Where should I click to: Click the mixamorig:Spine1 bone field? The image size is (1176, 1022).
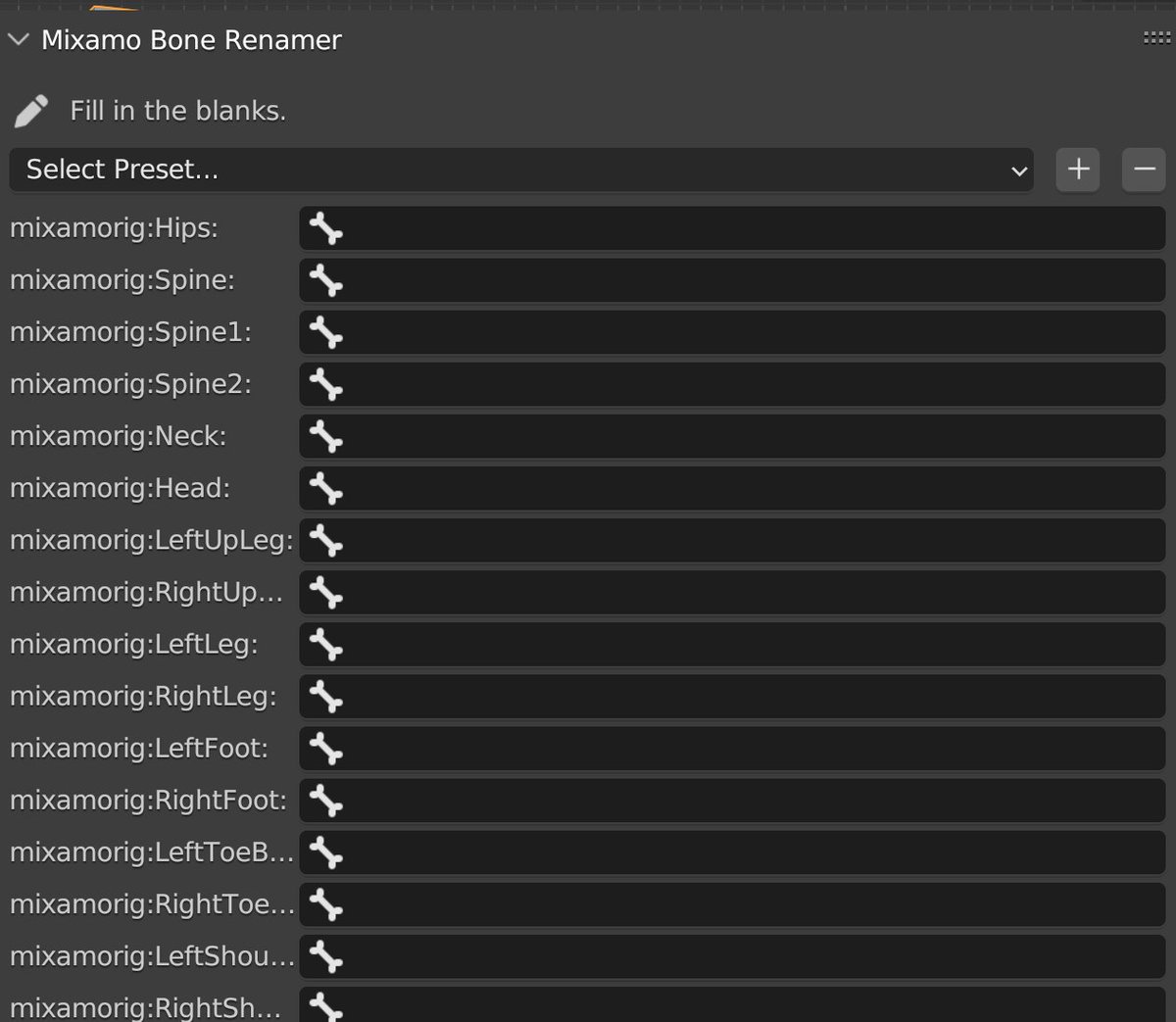(732, 332)
